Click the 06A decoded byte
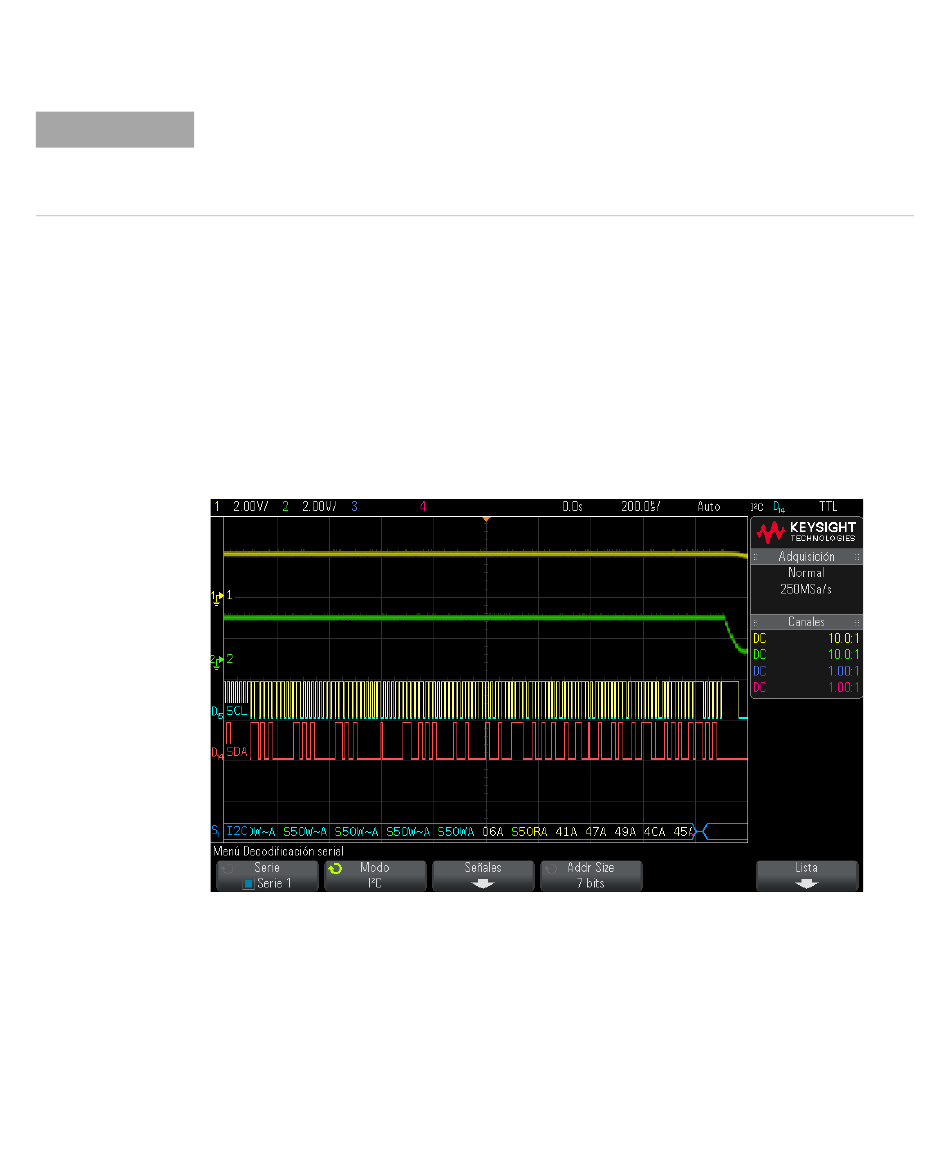950x1165 pixels. pos(492,832)
